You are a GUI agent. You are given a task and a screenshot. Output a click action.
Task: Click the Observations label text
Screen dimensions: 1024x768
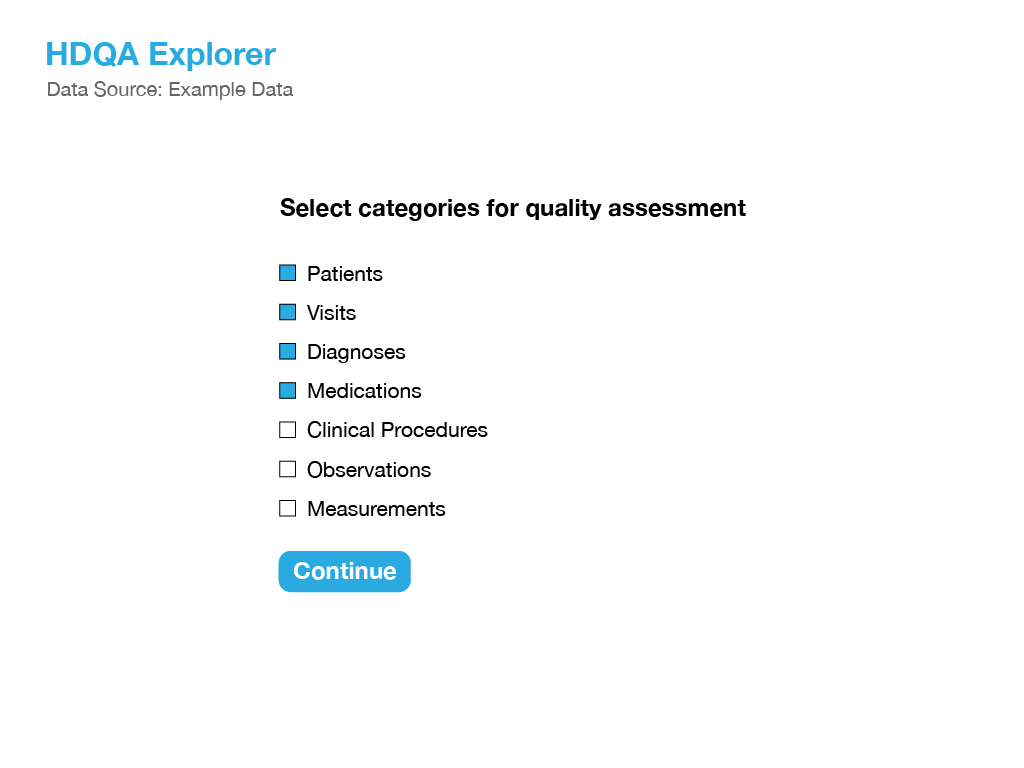click(x=369, y=470)
